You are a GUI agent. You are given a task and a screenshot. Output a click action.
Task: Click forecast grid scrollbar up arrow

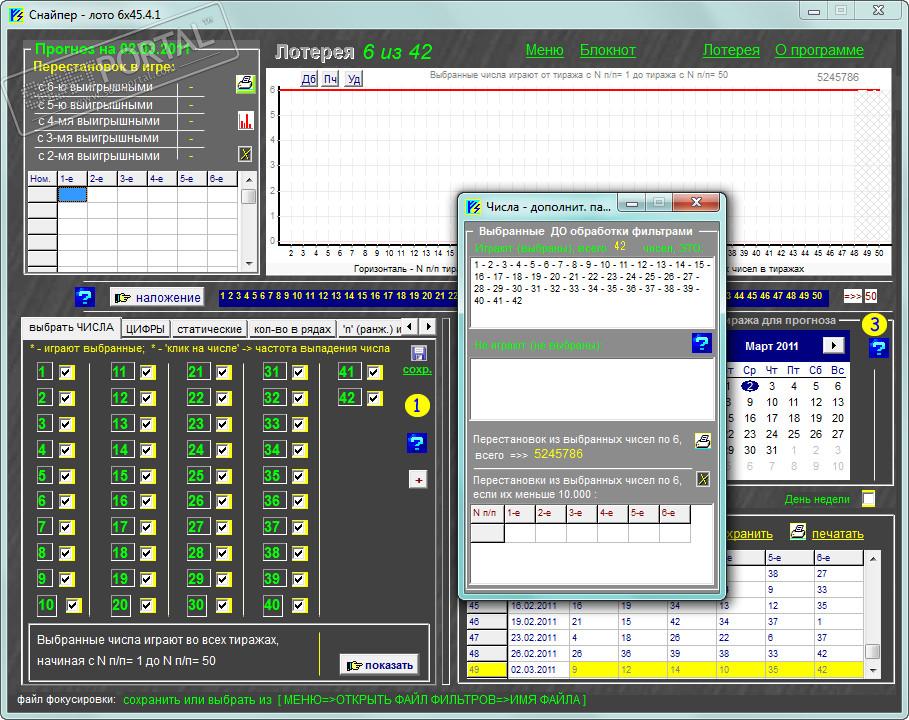click(x=249, y=179)
